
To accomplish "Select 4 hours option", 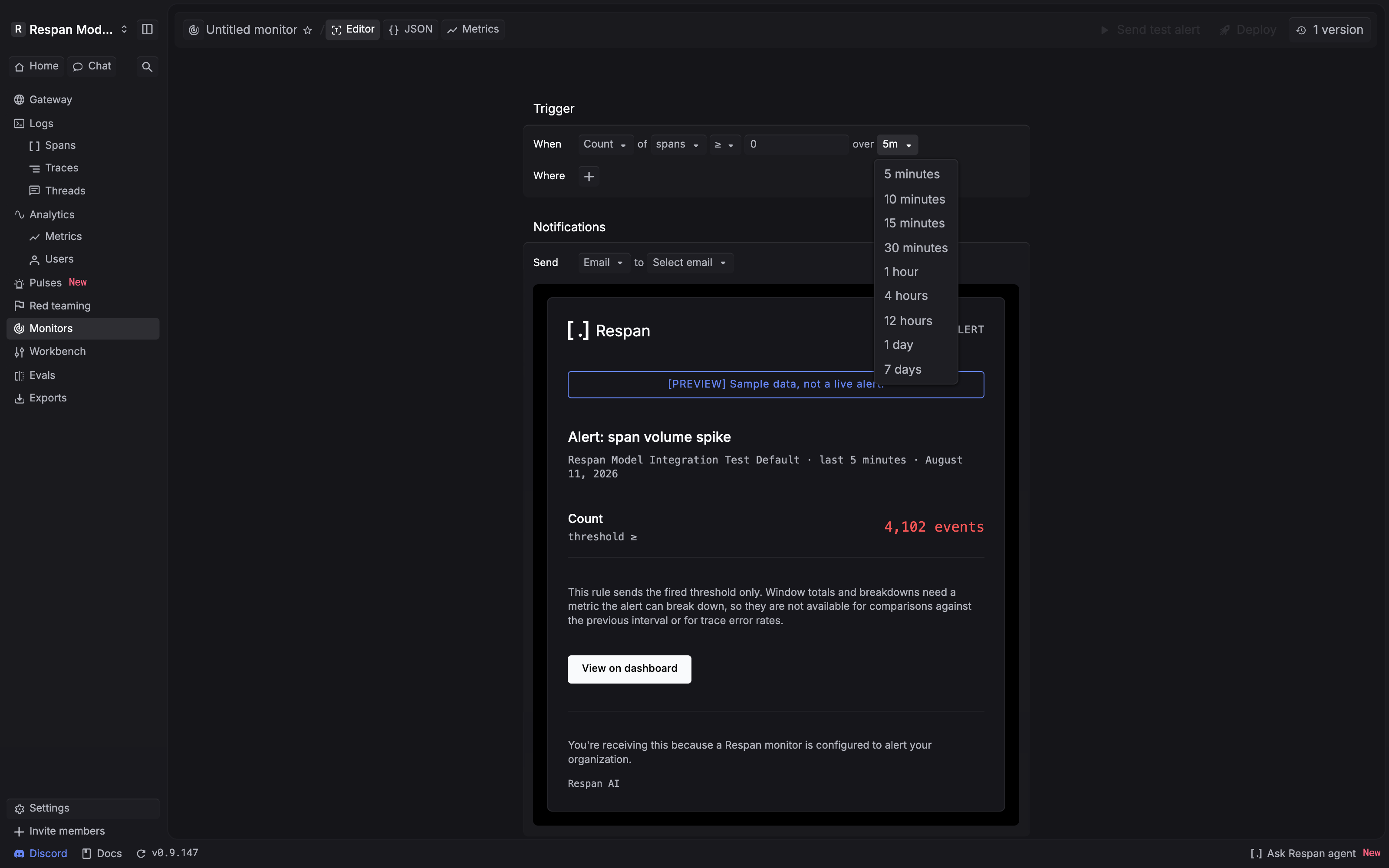I will 915,296.
